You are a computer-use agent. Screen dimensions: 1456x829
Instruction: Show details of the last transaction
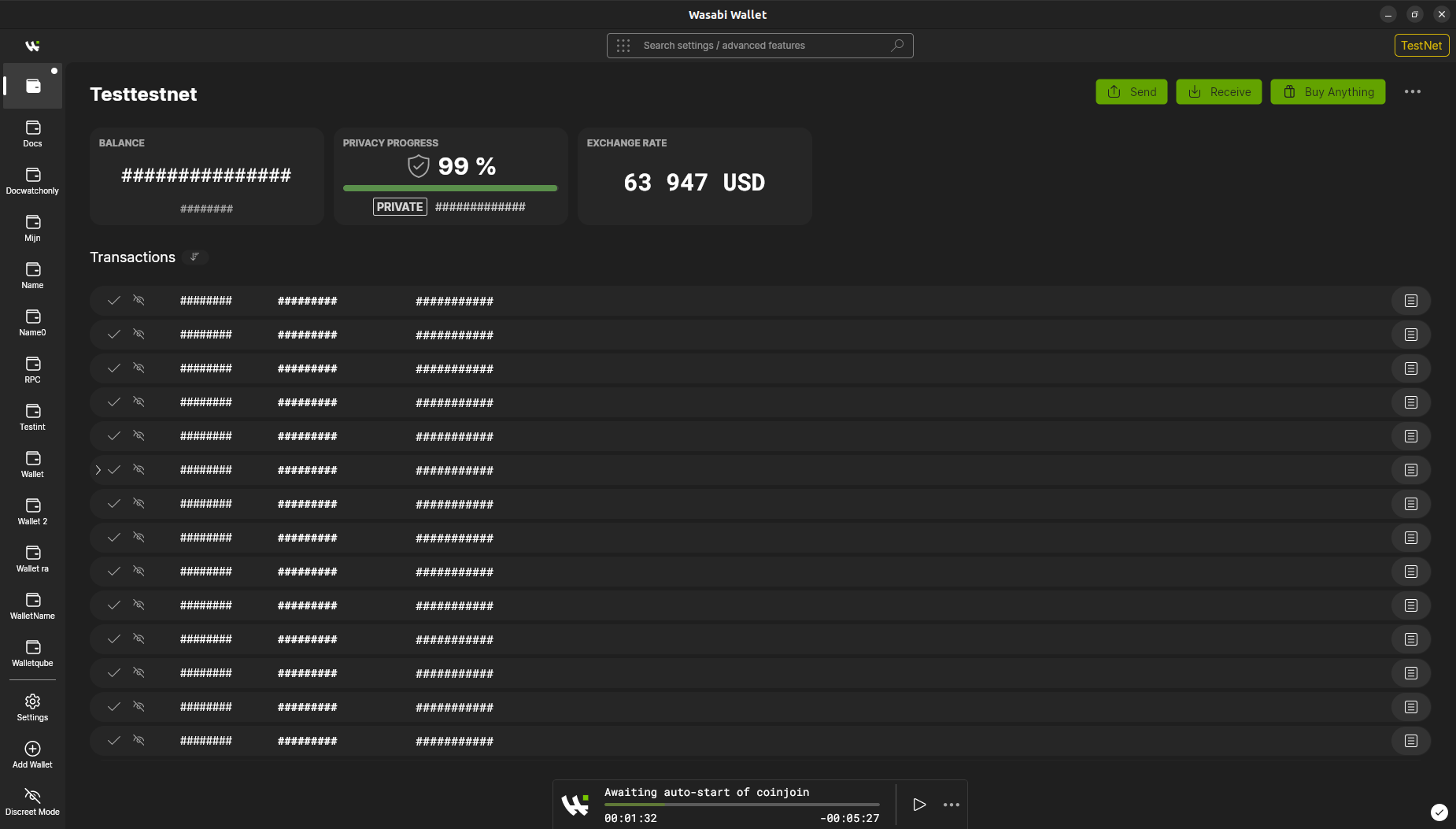tap(1410, 741)
